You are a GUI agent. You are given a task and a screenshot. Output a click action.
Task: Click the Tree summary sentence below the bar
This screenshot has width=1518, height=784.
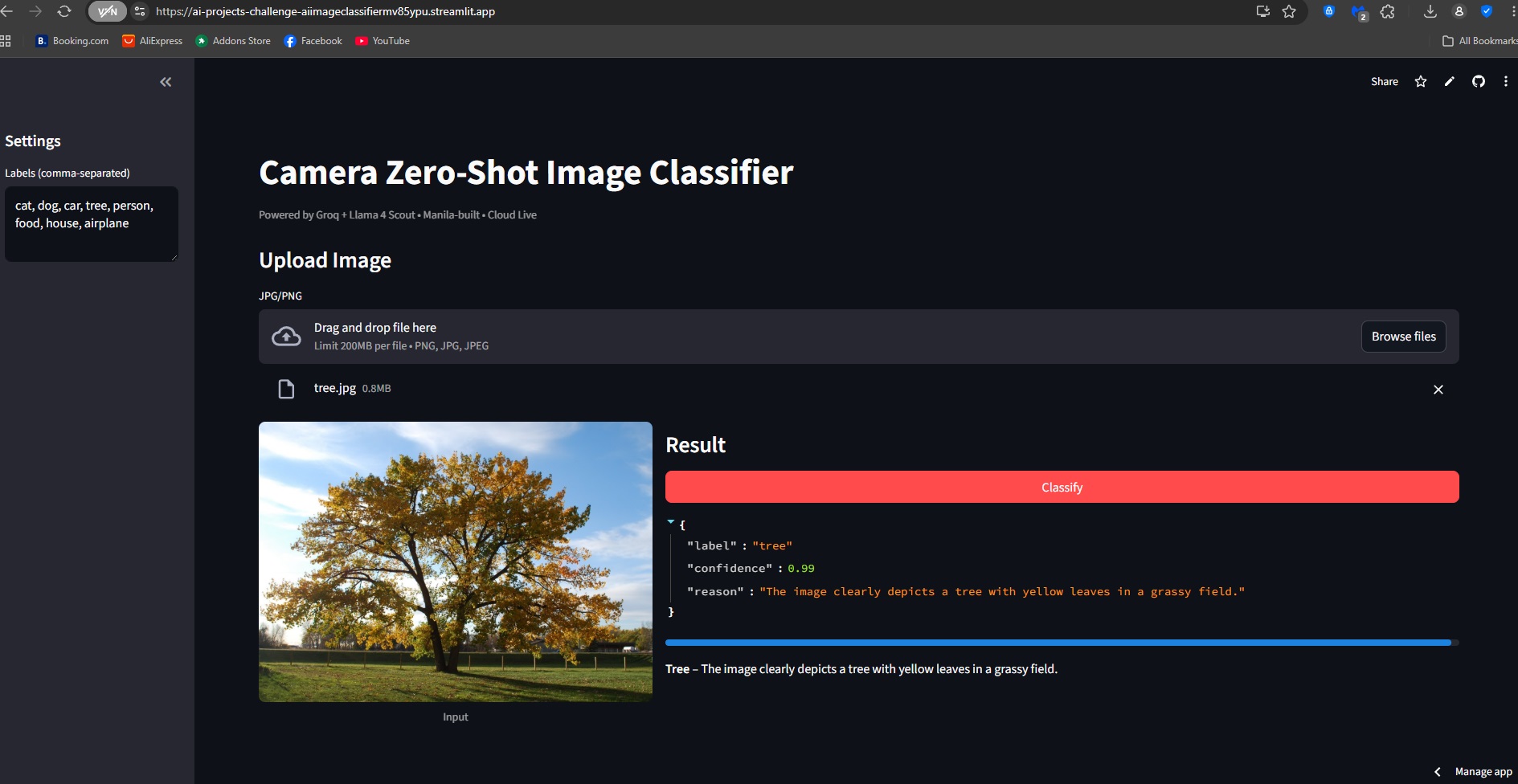[861, 669]
